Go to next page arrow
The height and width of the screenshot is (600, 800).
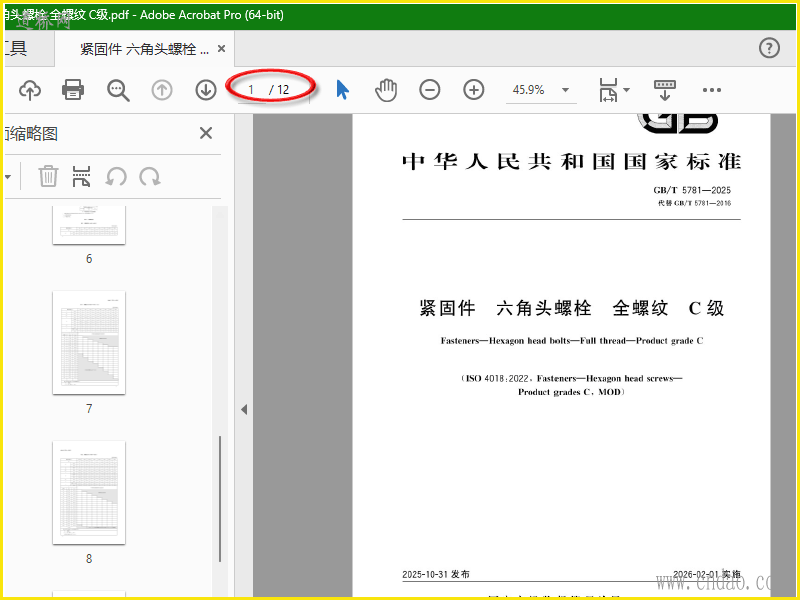pyautogui.click(x=206, y=90)
